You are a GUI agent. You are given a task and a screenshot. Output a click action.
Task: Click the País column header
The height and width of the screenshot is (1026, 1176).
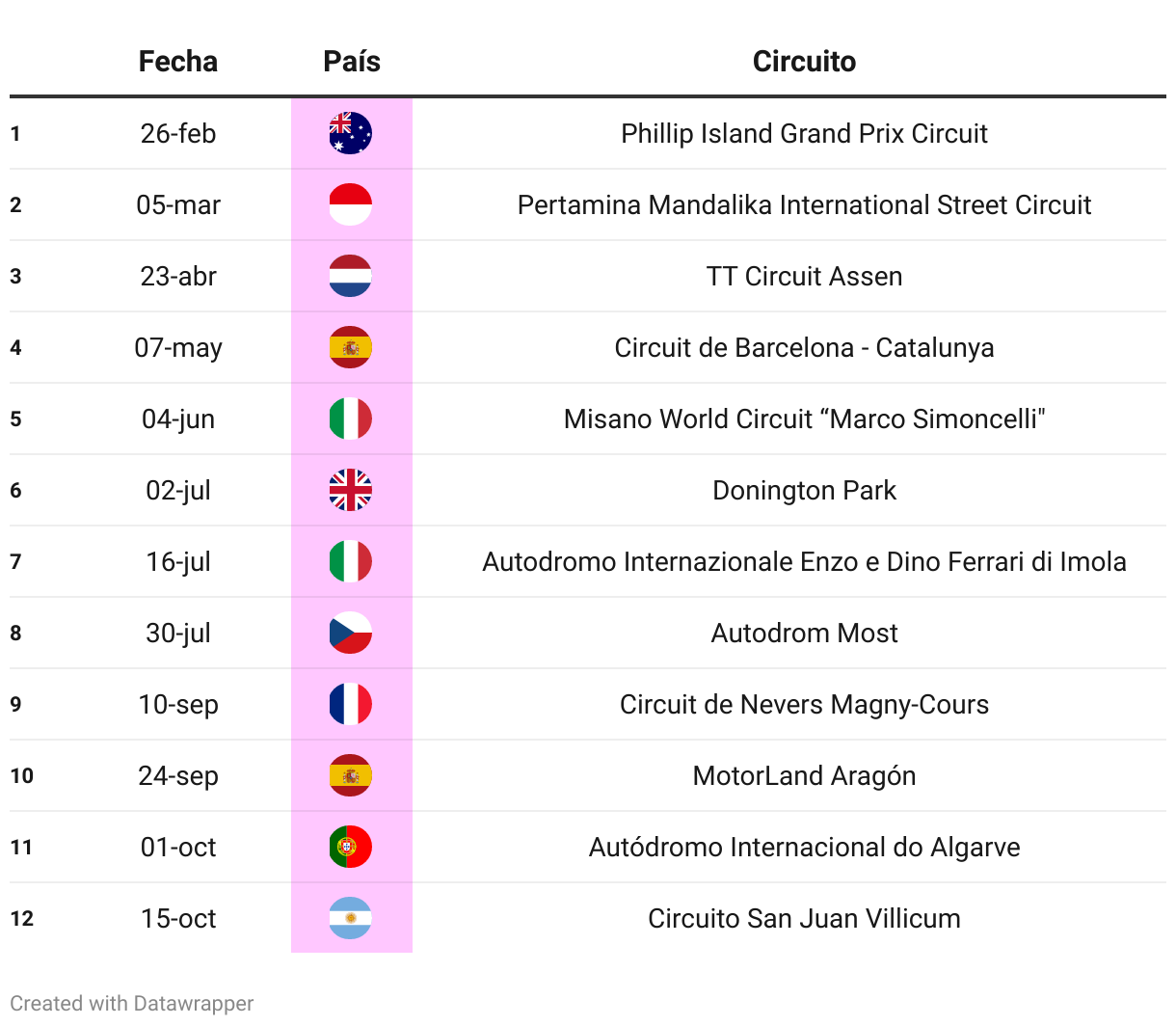352,62
